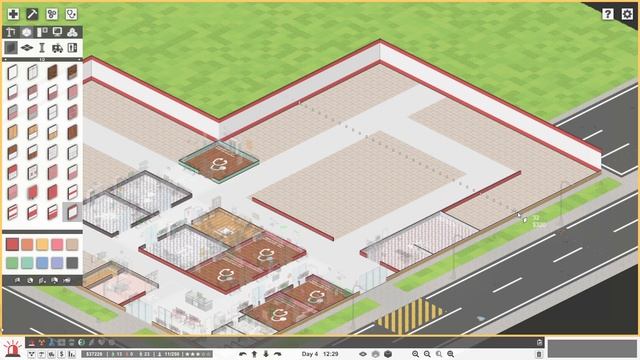
Task: Open the question mark help button
Action: (607, 14)
